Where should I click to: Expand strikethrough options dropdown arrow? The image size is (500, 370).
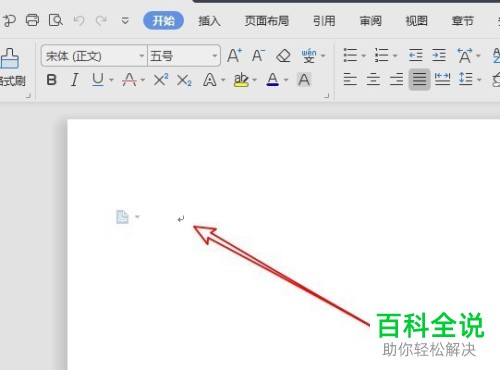click(x=143, y=80)
